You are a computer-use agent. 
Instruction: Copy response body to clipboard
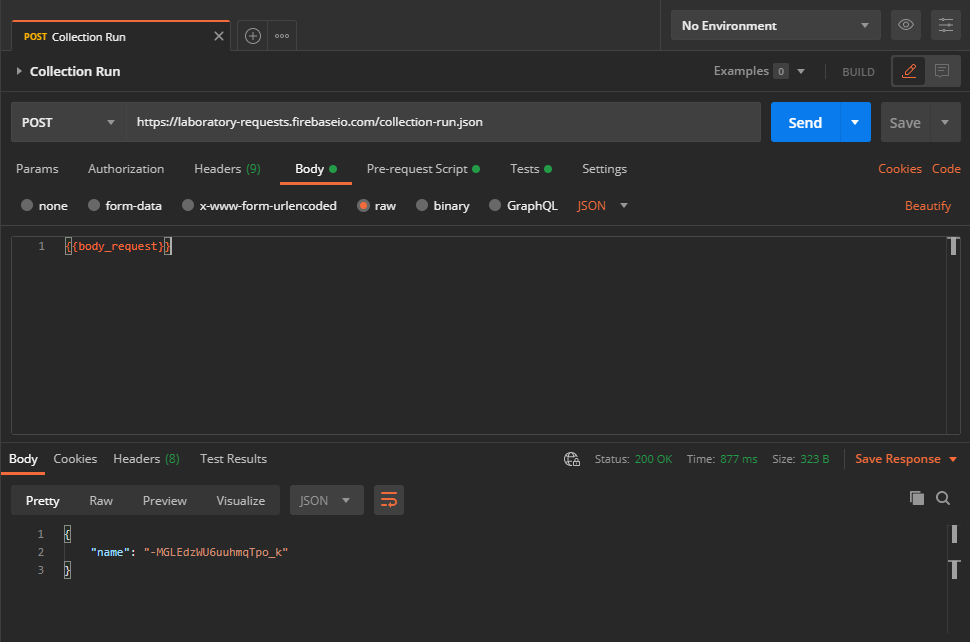click(x=917, y=498)
